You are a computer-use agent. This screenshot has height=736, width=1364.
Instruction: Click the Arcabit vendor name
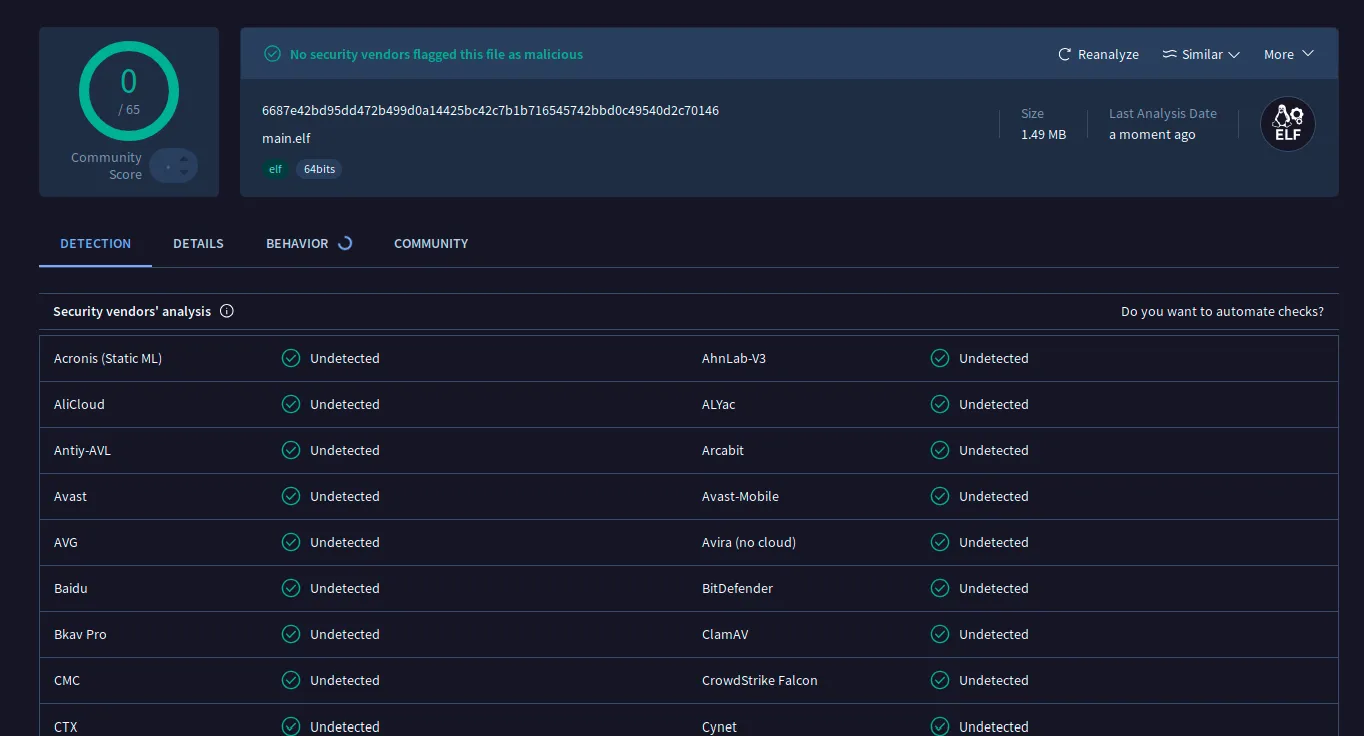point(723,450)
